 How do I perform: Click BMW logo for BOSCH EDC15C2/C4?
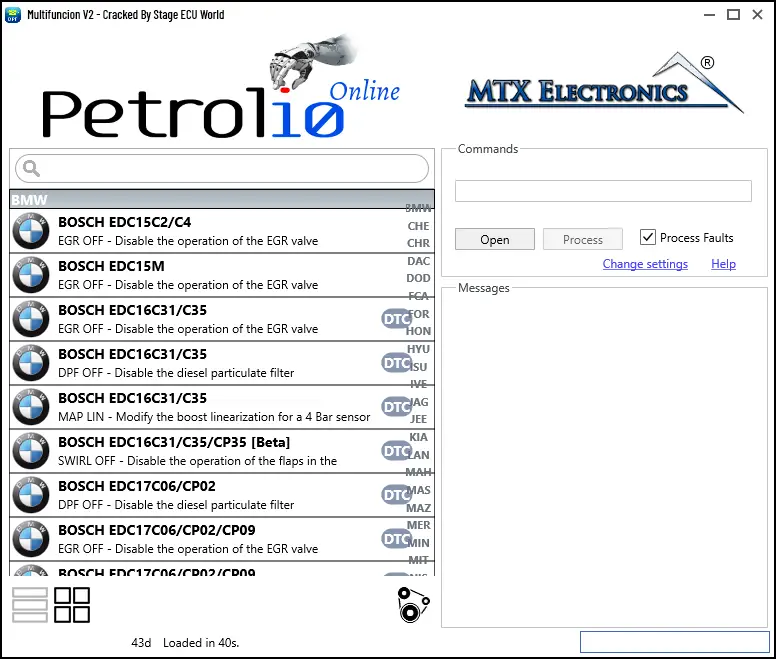31,231
